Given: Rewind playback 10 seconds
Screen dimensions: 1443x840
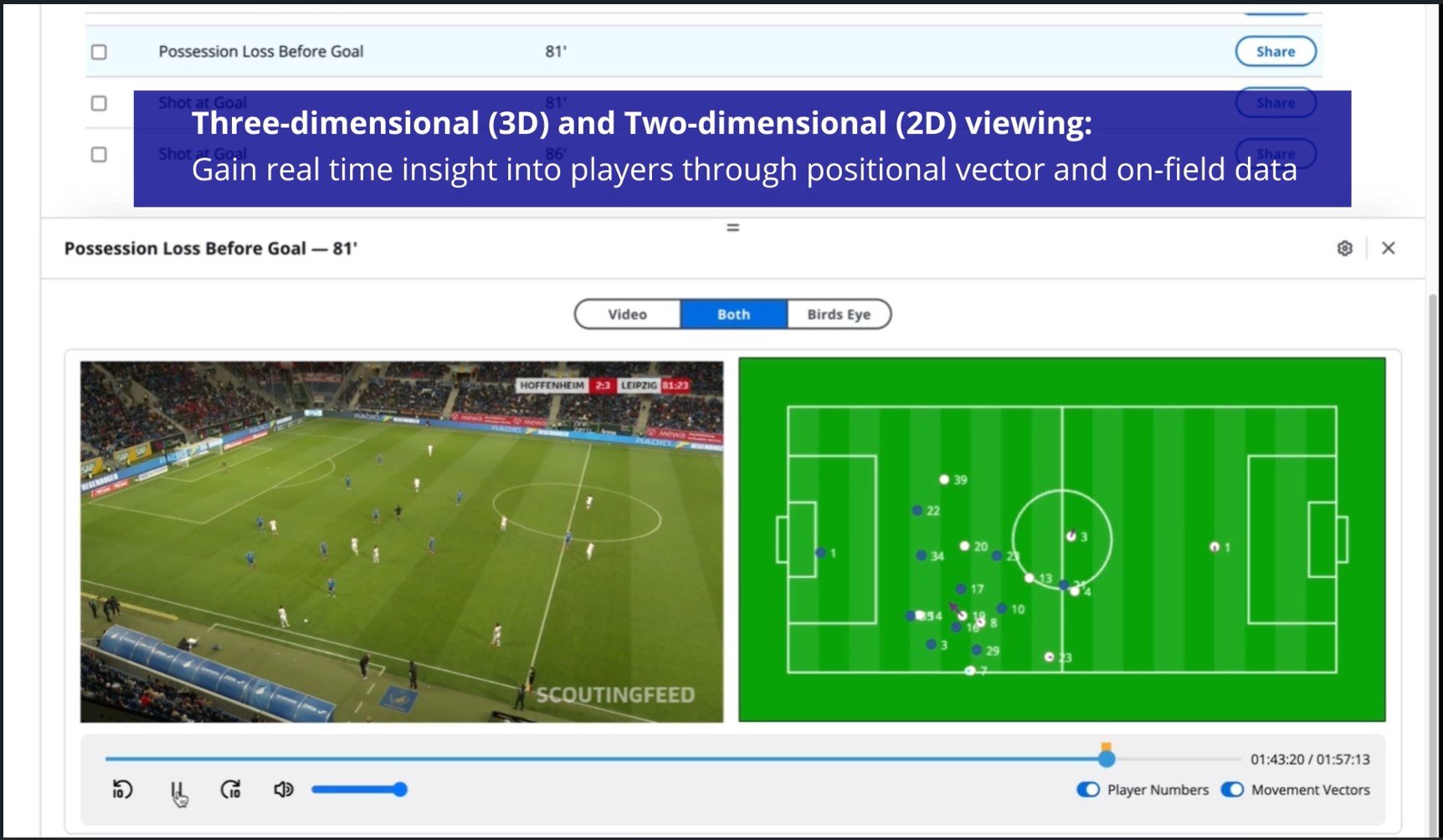Looking at the screenshot, I should coord(122,789).
